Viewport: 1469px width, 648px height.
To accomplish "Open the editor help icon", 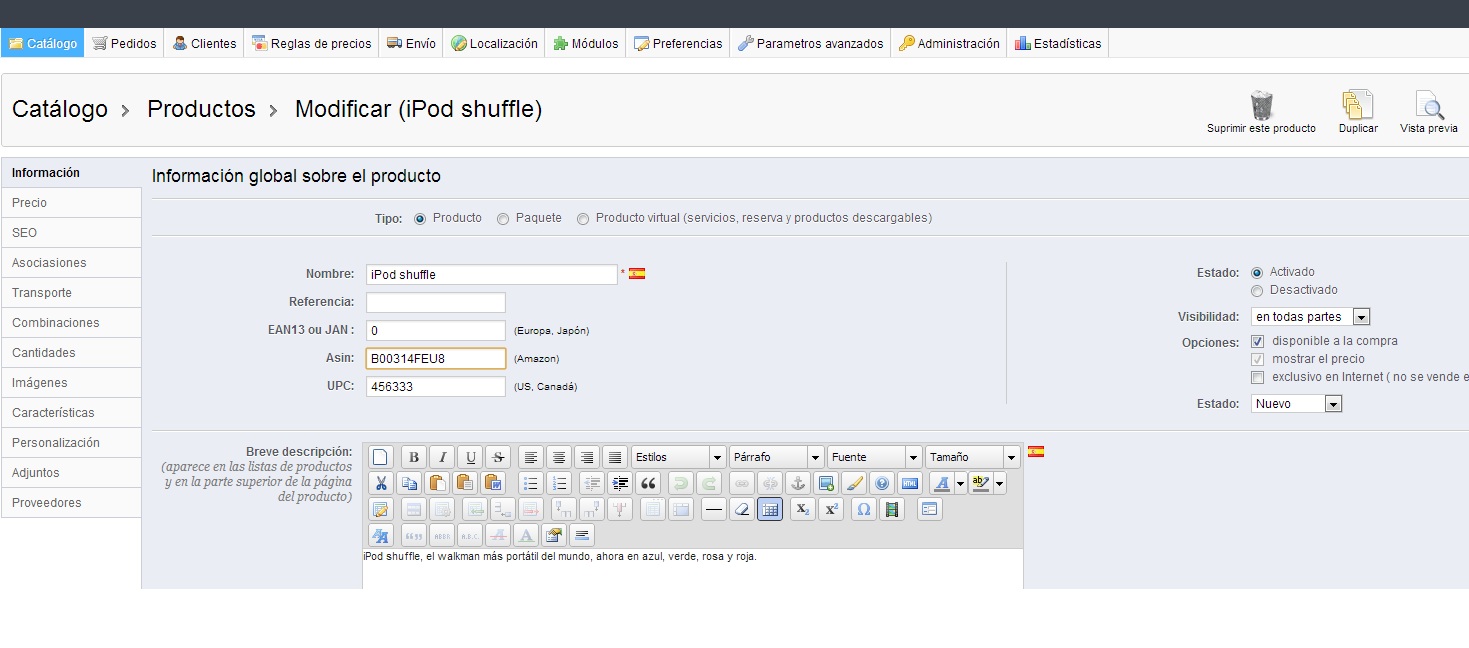I will tap(881, 483).
